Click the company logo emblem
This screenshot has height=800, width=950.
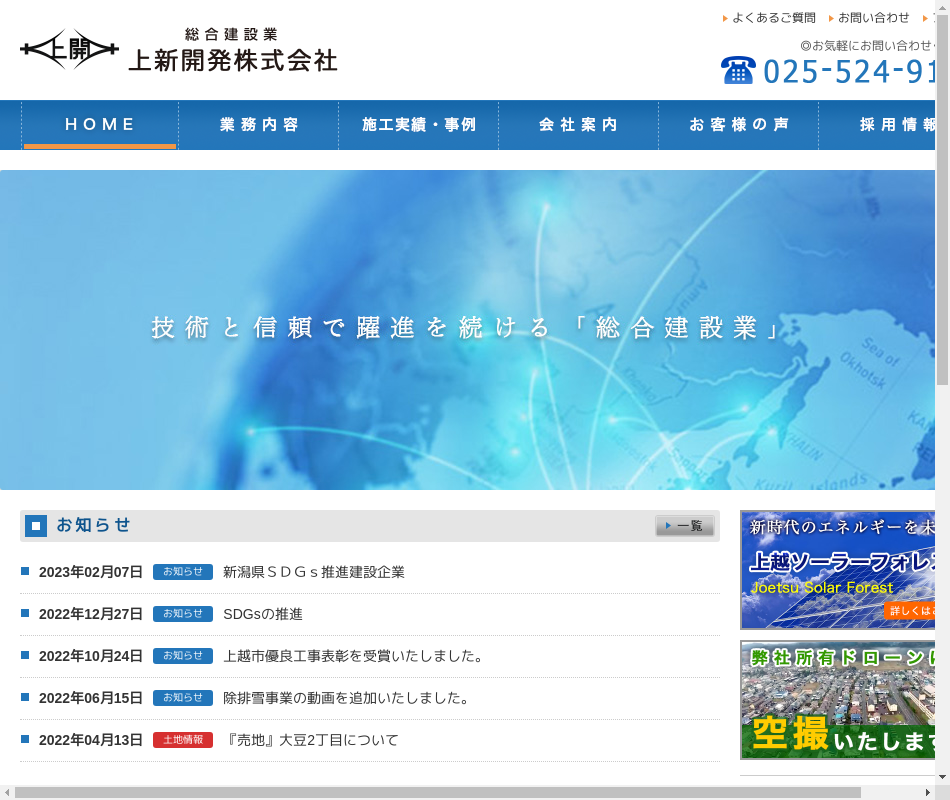click(x=69, y=49)
